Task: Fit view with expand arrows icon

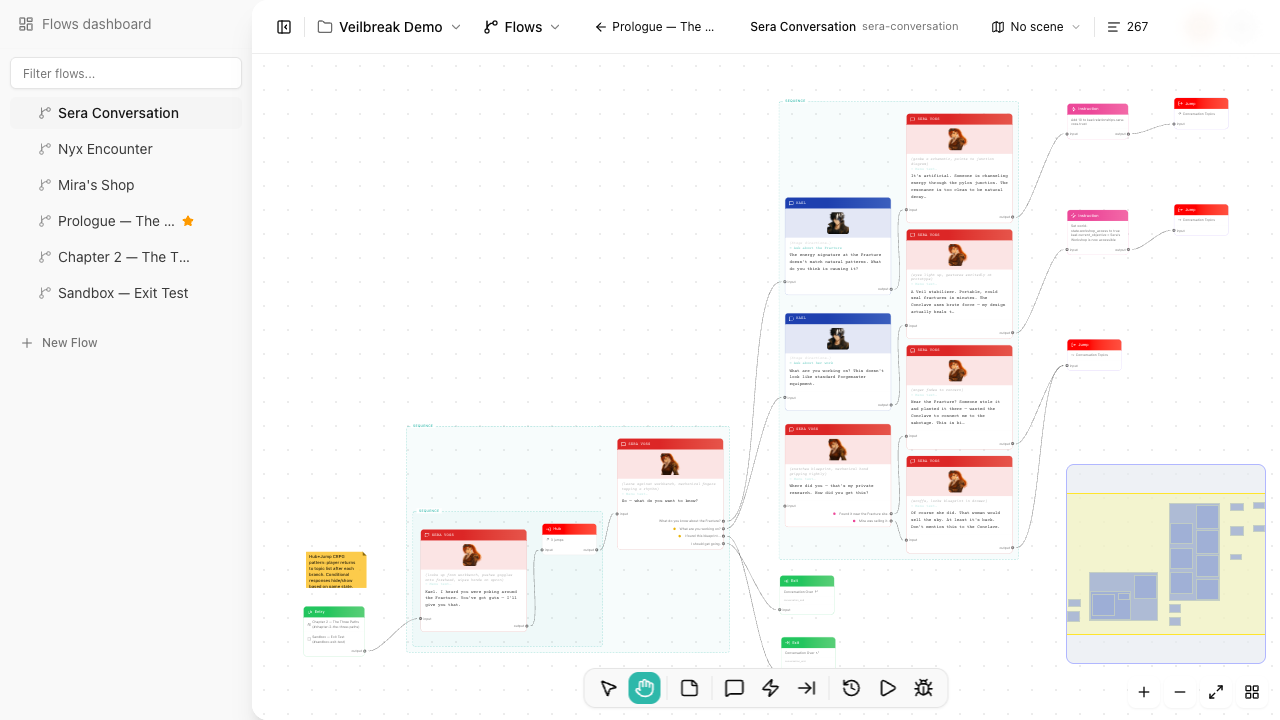Action: tap(1216, 692)
